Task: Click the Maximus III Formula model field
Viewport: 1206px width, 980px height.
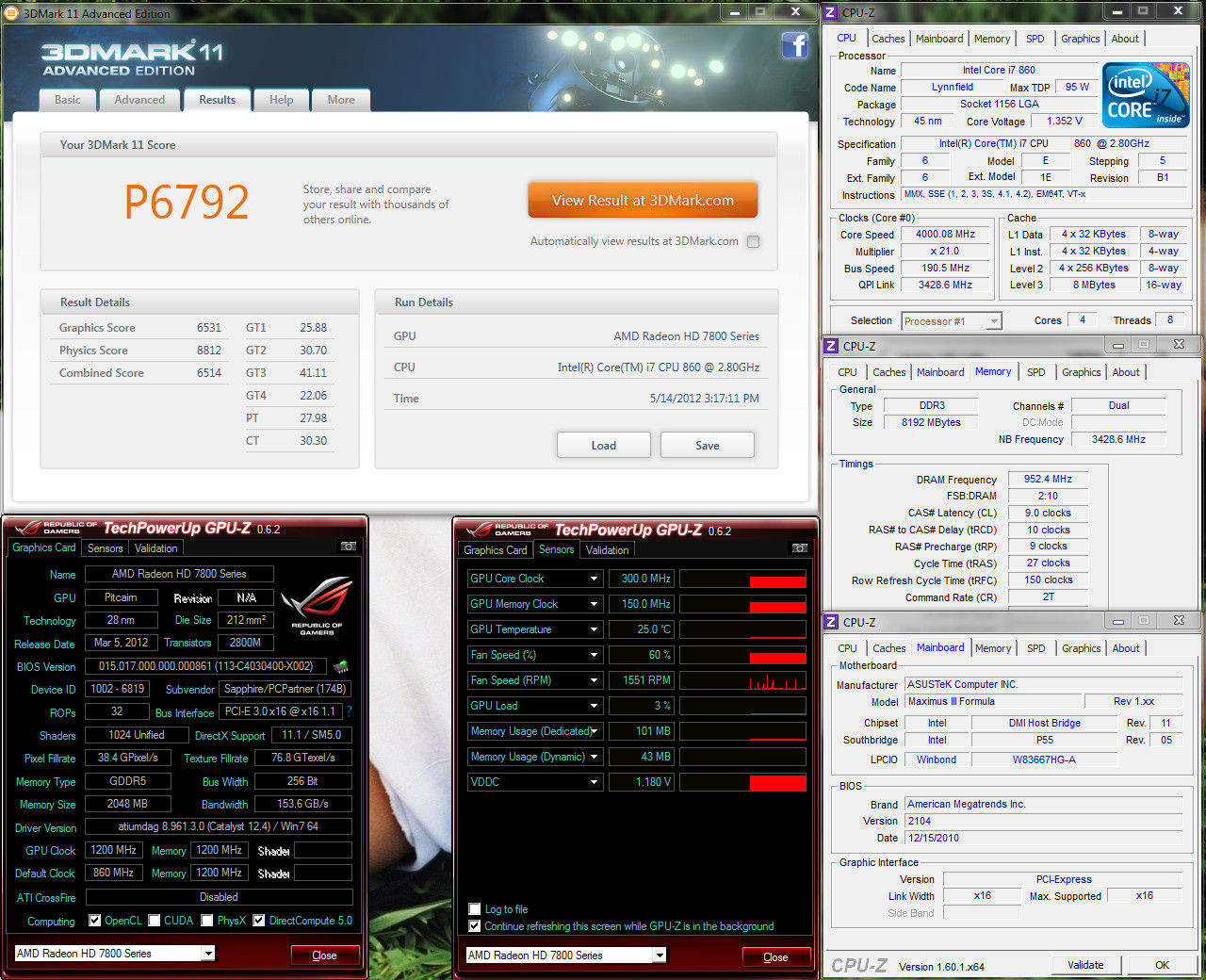Action: [x=993, y=701]
